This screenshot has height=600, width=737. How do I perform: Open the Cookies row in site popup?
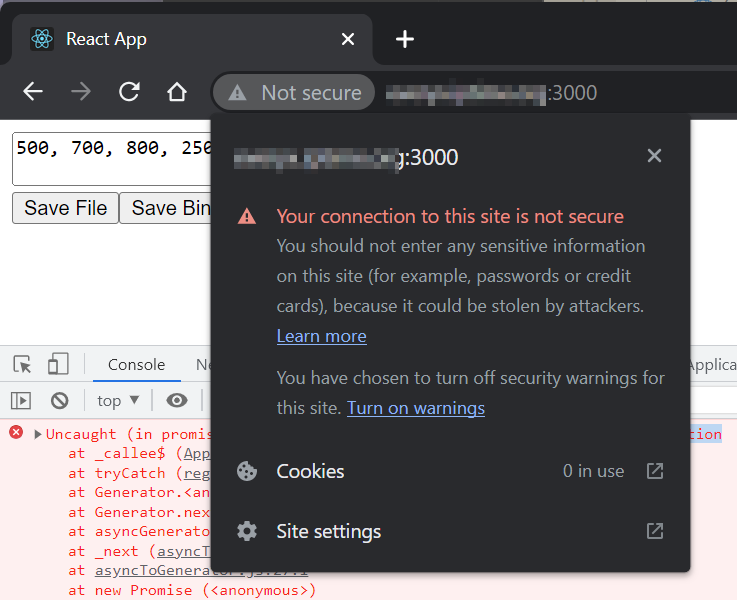pos(450,471)
